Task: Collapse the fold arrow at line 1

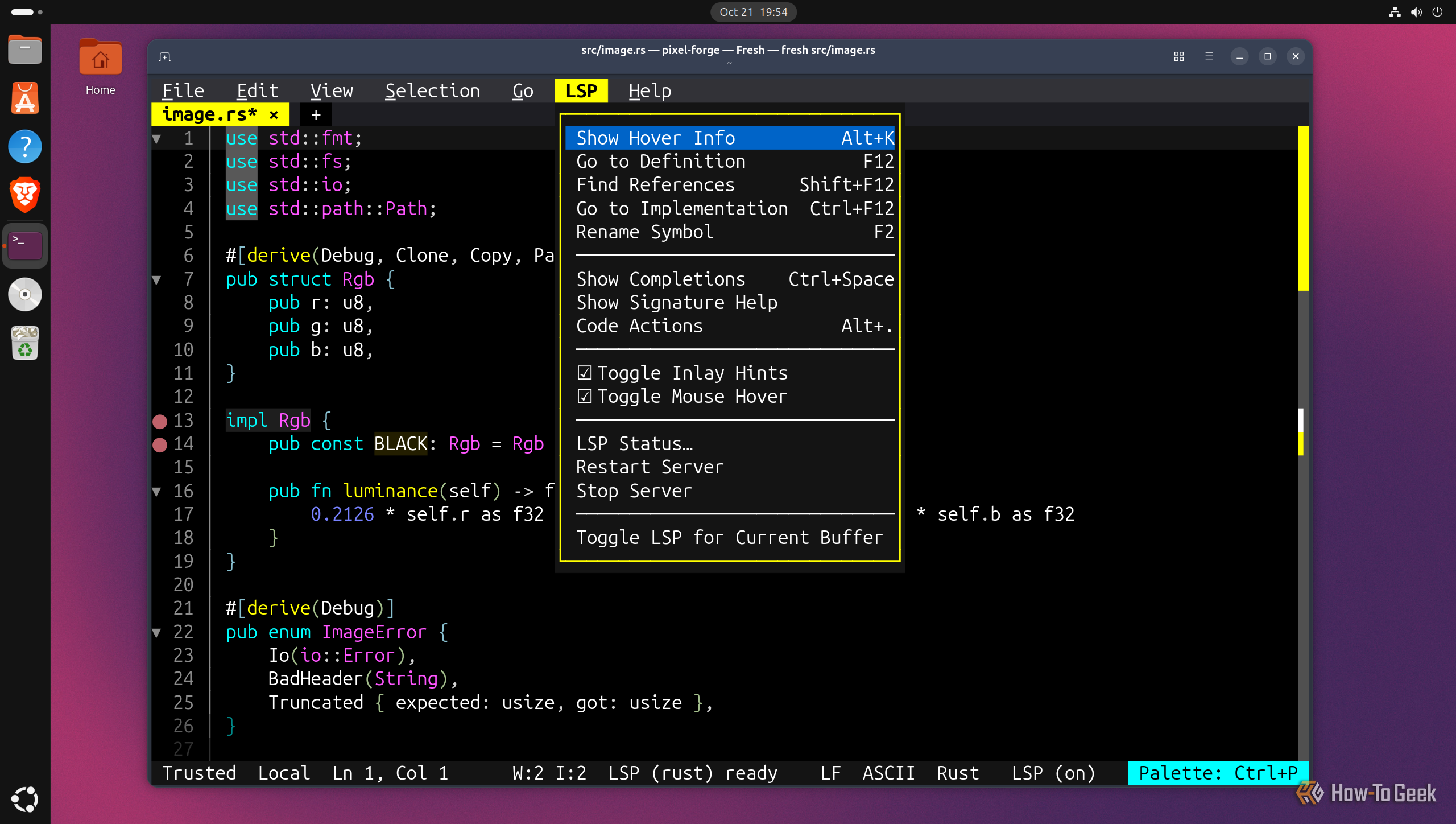Action: (157, 138)
